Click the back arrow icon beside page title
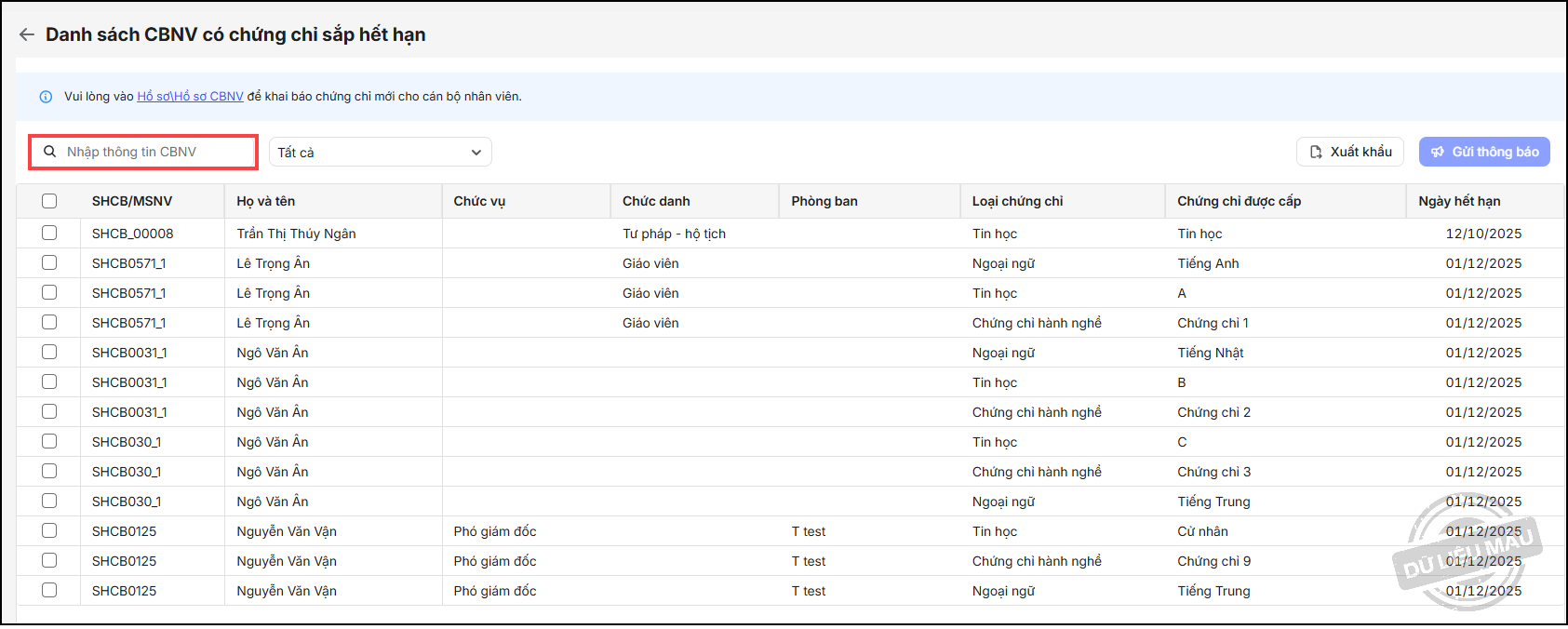This screenshot has height=629, width=1568. (26, 34)
